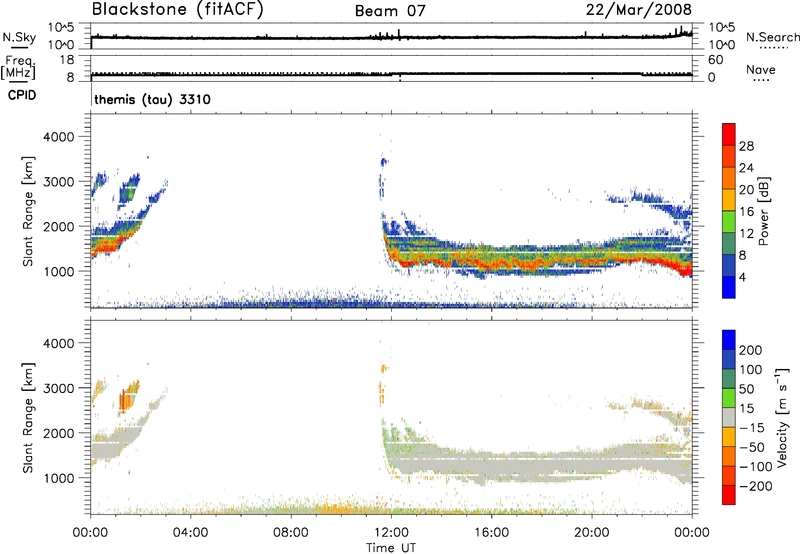The image size is (800, 554).
Task: Click the 'Time UT' axis title
Action: [391, 548]
